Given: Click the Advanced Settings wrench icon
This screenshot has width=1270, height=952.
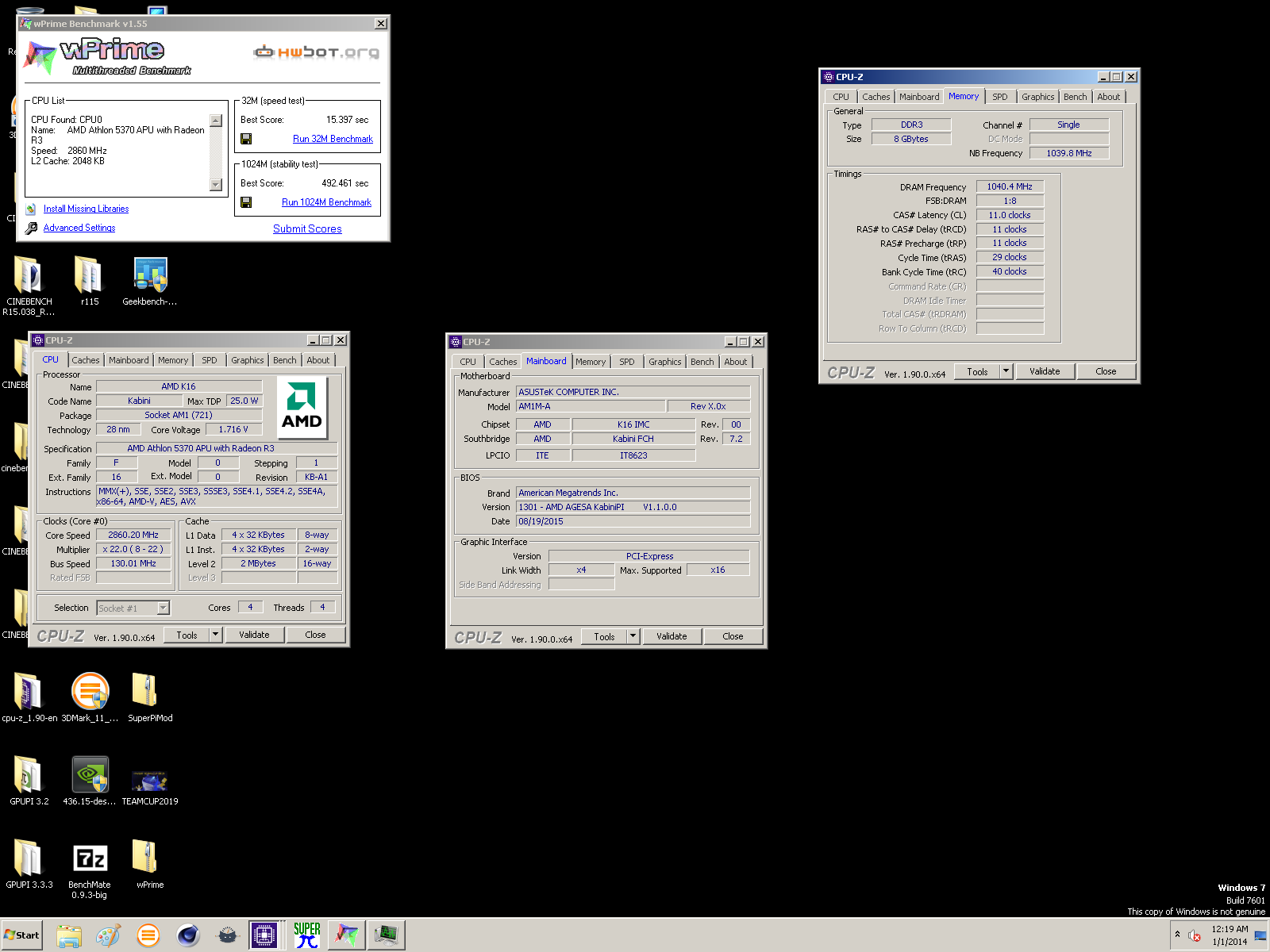Looking at the screenshot, I should click(31, 228).
